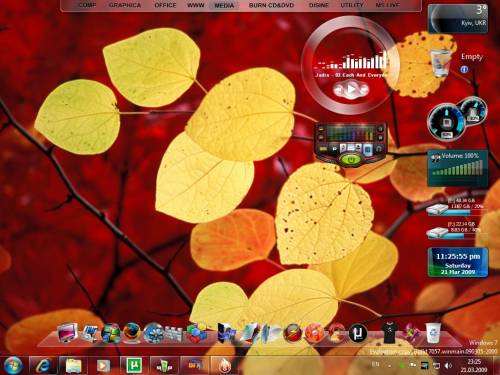Image resolution: width=500 pixels, height=375 pixels.
Task: Mute sound via tray speaker icon
Action: click(x=449, y=366)
